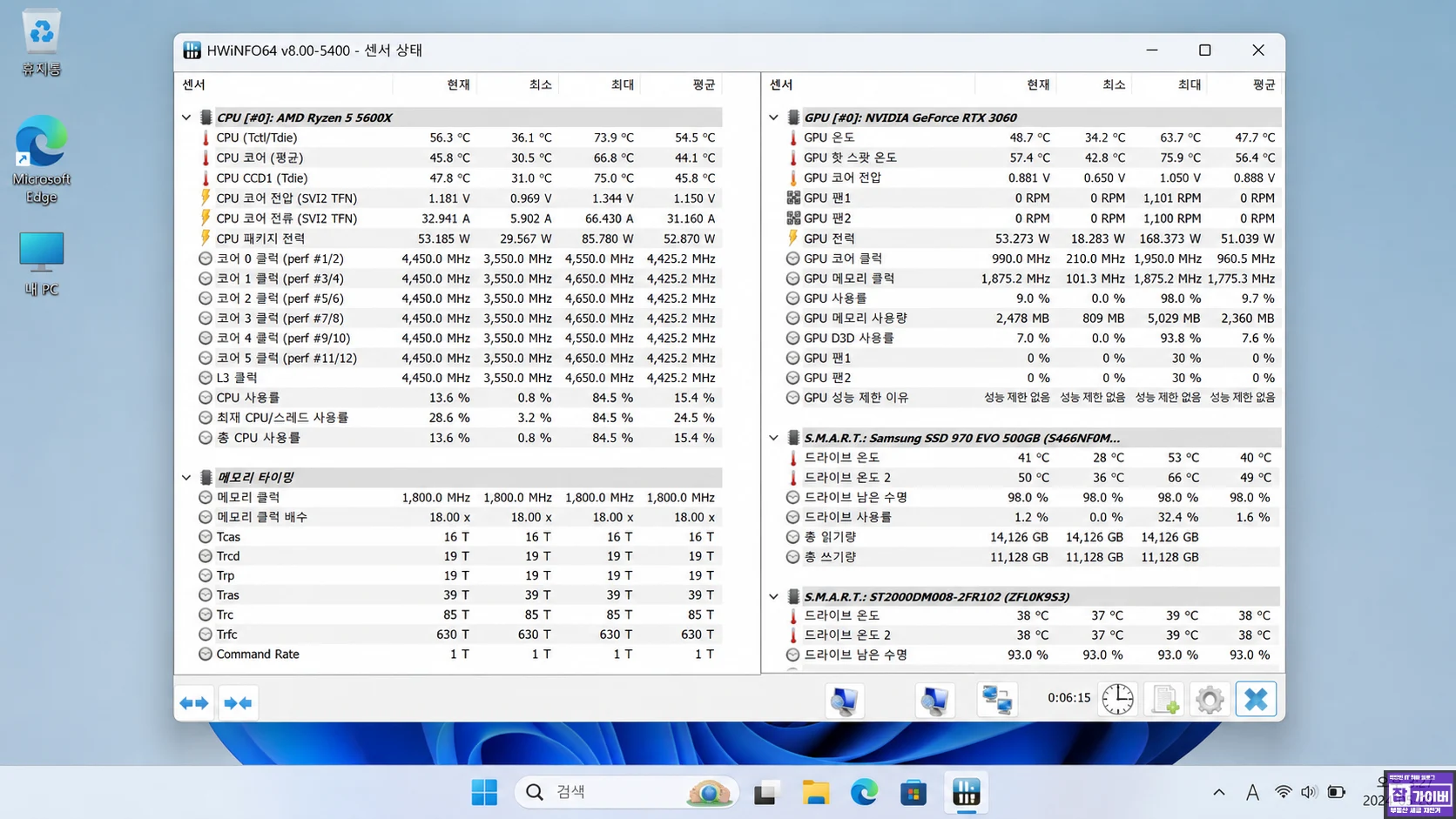1456x819 pixels.
Task: Select the CPU 코어 전압 (SVI2 TFN) row
Action: coord(459,198)
